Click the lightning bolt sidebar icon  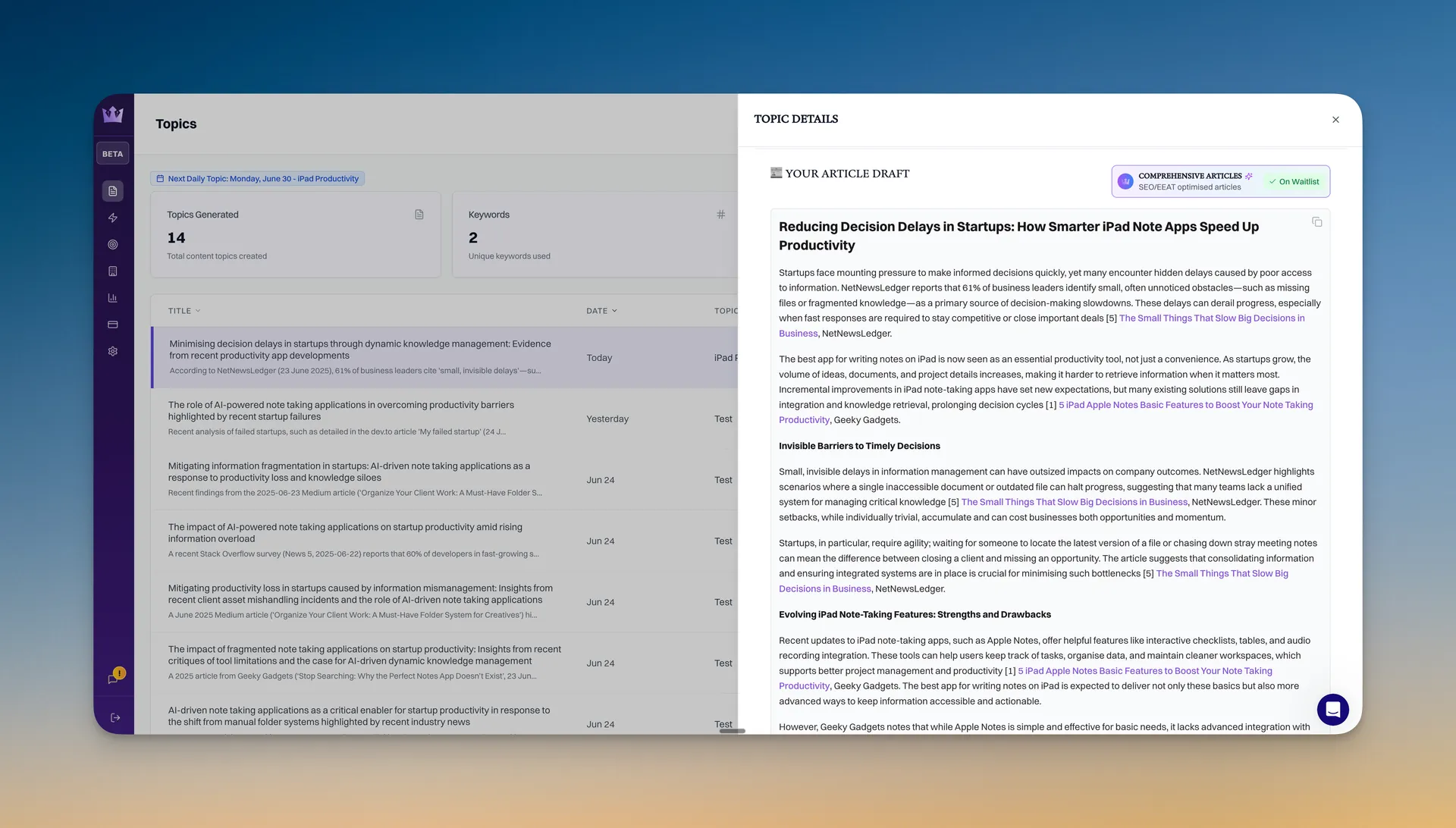tap(113, 218)
